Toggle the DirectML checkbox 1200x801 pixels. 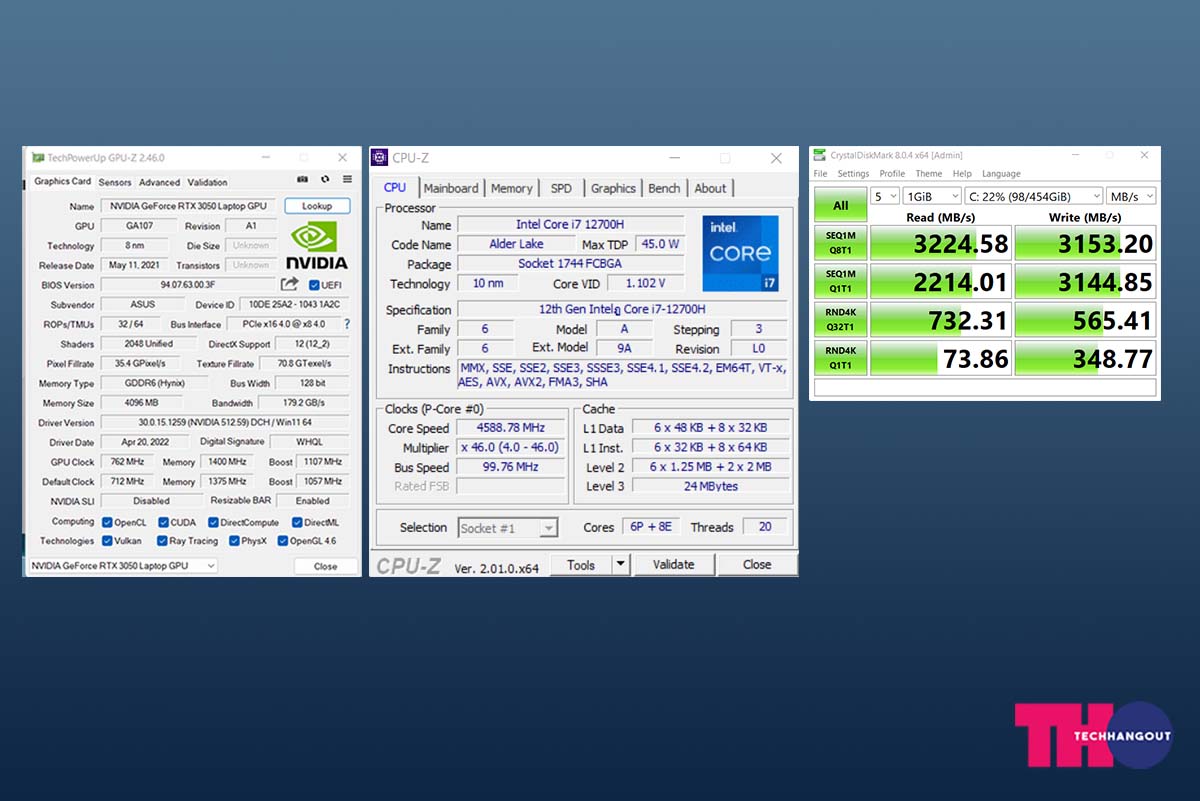coord(297,522)
